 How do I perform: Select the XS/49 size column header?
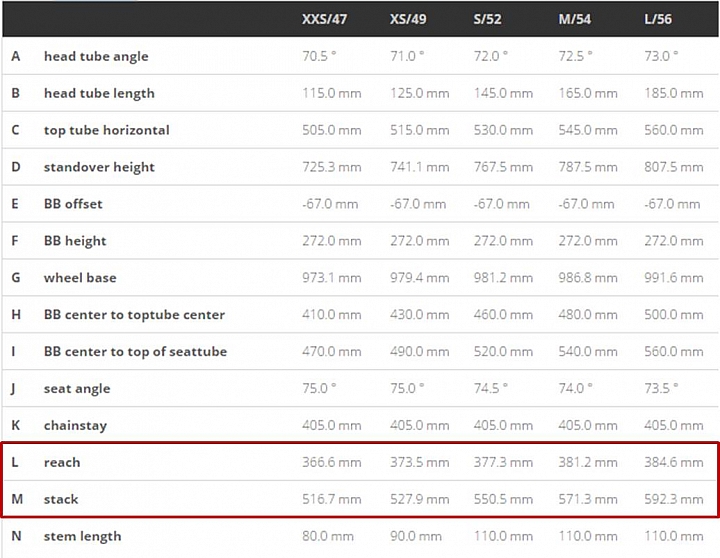click(x=408, y=19)
